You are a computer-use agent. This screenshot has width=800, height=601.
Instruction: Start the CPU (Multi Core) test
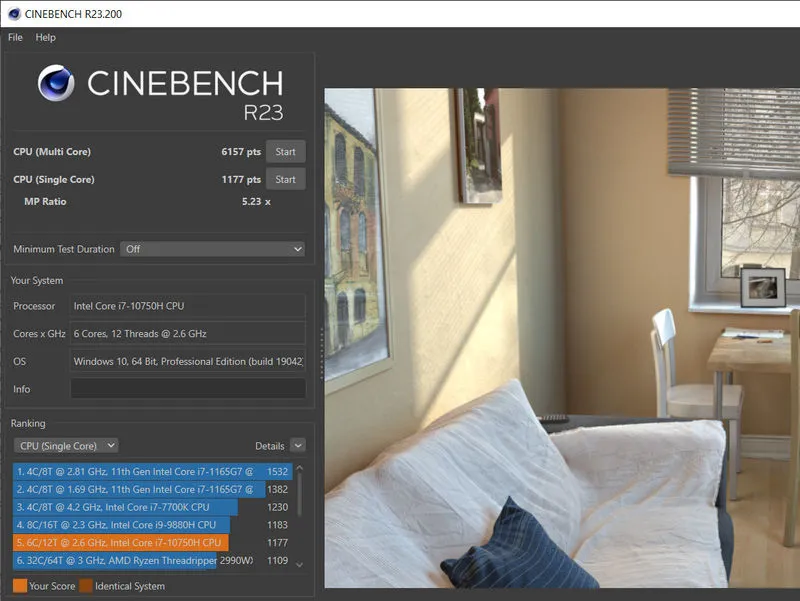pos(285,152)
